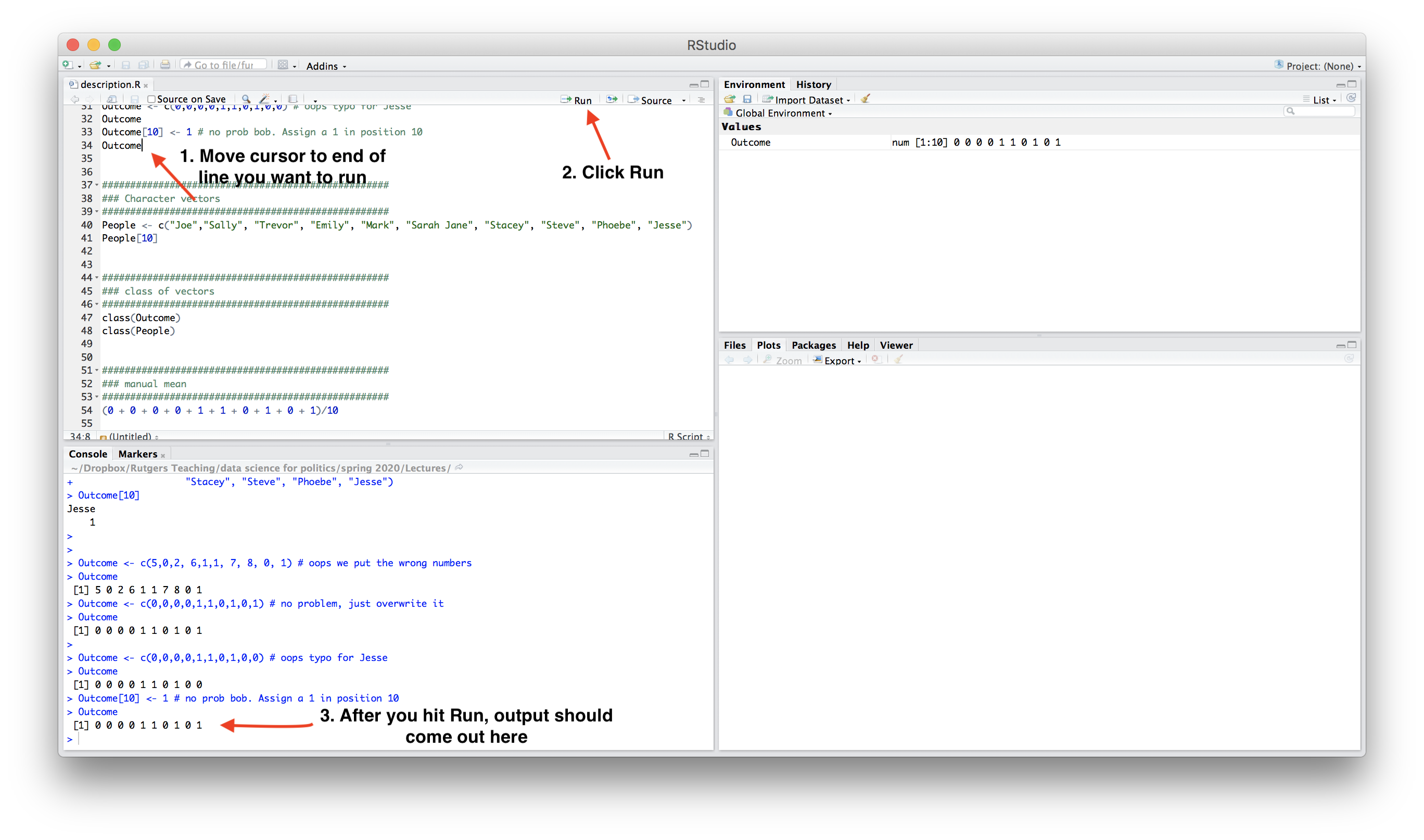Click the console working directory arrow icon
This screenshot has height=840, width=1424.
click(x=460, y=467)
